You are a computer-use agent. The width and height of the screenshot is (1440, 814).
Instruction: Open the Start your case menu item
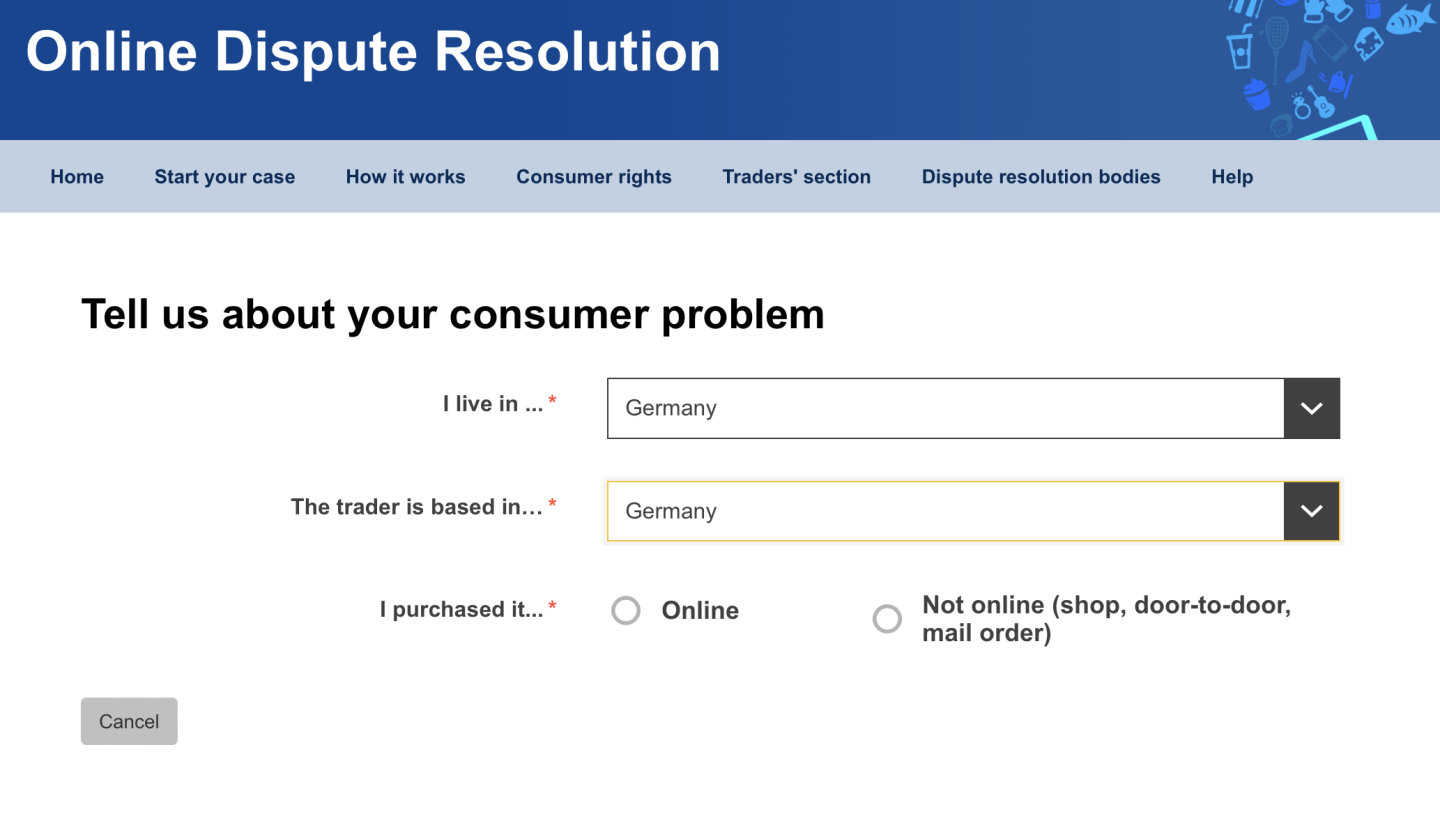pyautogui.click(x=224, y=177)
